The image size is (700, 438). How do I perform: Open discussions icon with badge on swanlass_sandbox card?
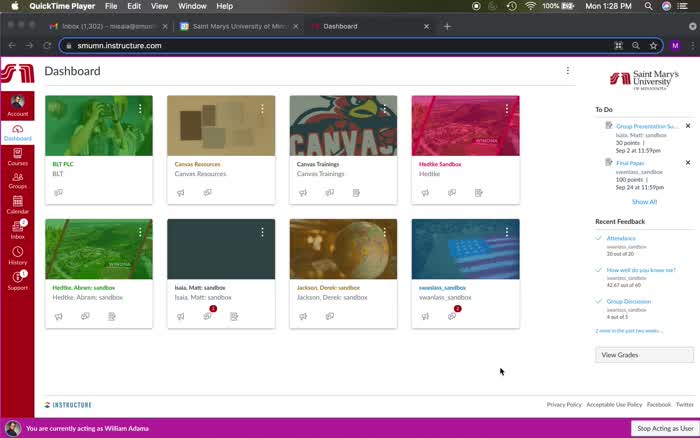click(x=453, y=315)
